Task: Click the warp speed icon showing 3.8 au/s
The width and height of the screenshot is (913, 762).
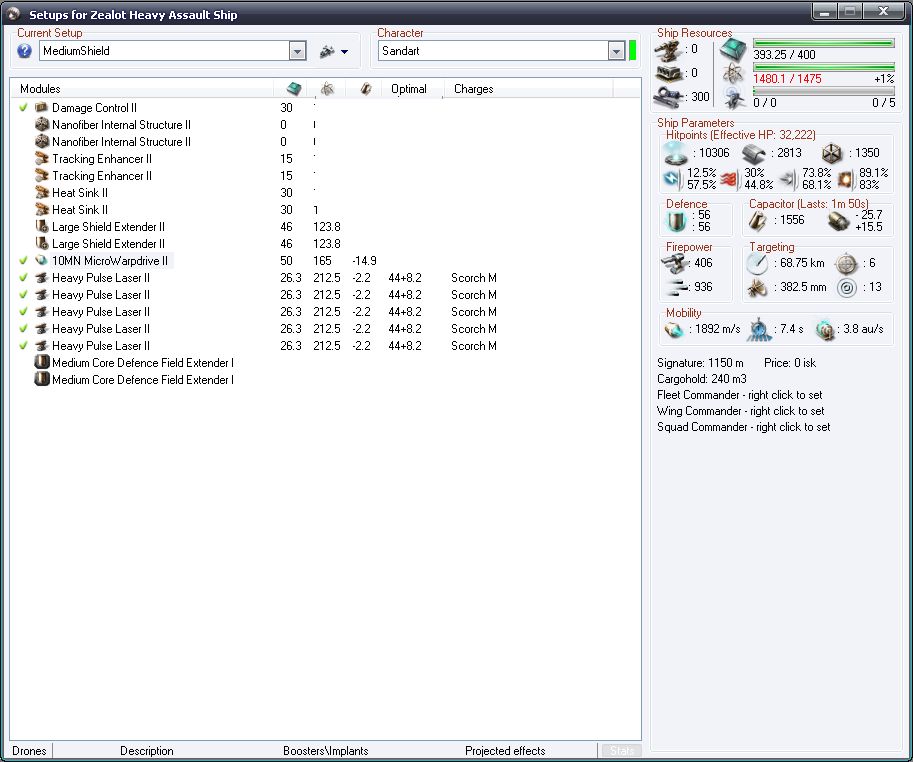Action: pos(824,329)
